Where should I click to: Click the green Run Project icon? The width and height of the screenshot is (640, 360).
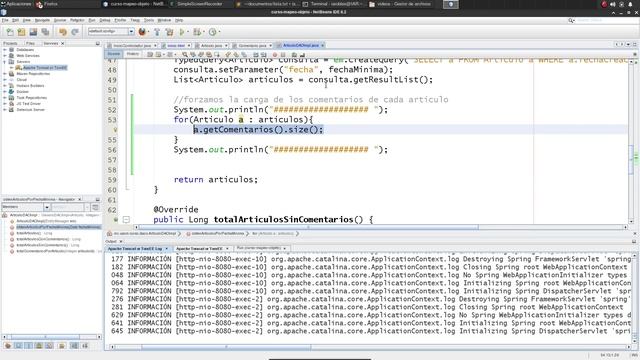click(182, 32)
